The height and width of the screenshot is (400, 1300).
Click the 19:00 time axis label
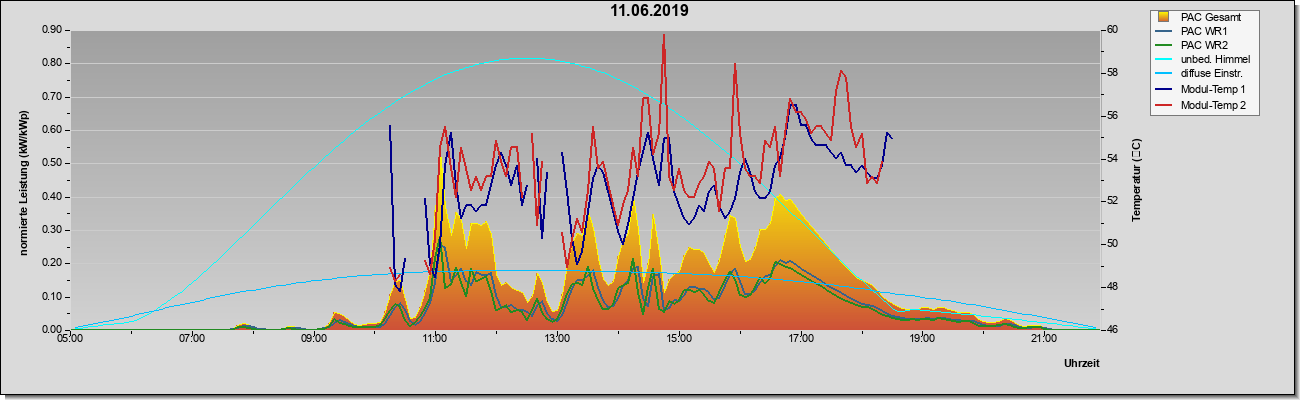tap(922, 339)
